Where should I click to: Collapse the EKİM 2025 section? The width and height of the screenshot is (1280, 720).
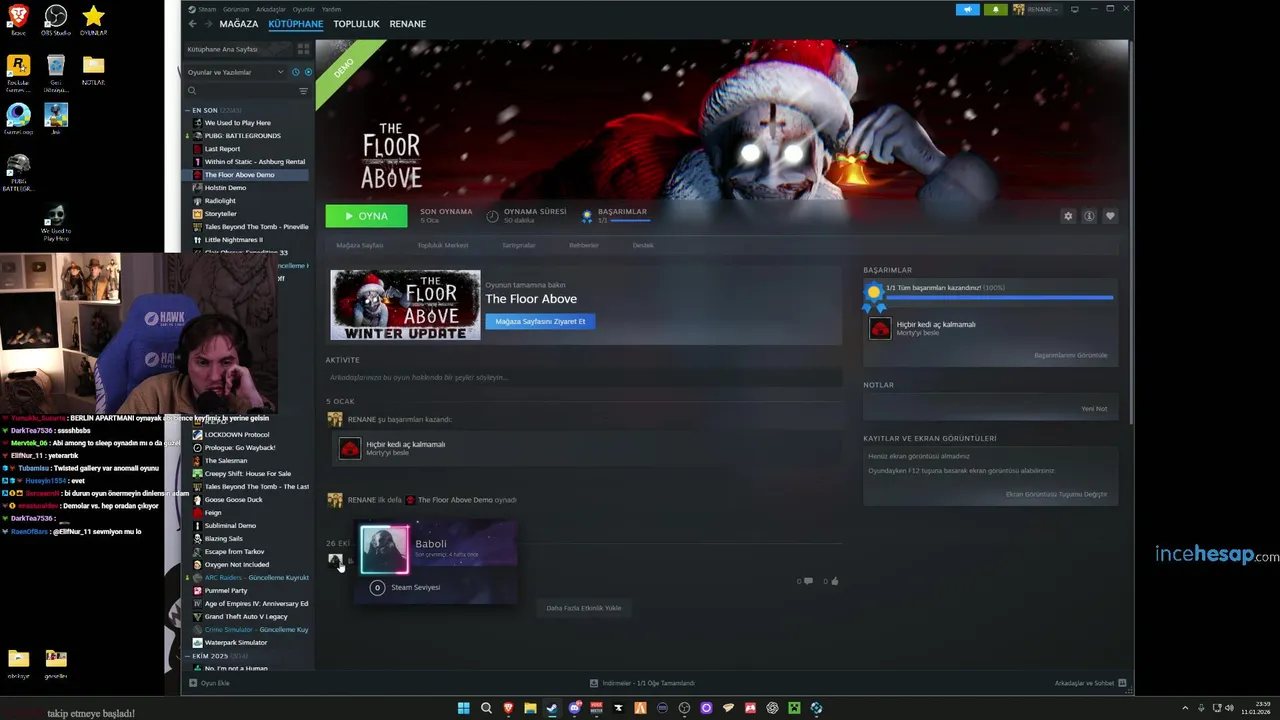187,656
